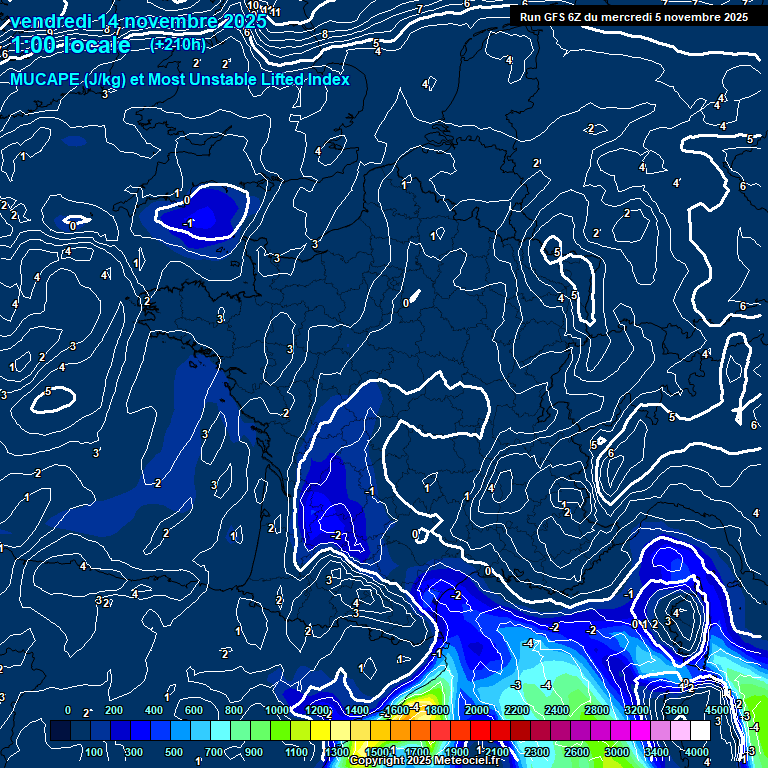Click the legend swatch between 1000 and 1100
Viewport: 768px width, 768px height.
[280, 730]
